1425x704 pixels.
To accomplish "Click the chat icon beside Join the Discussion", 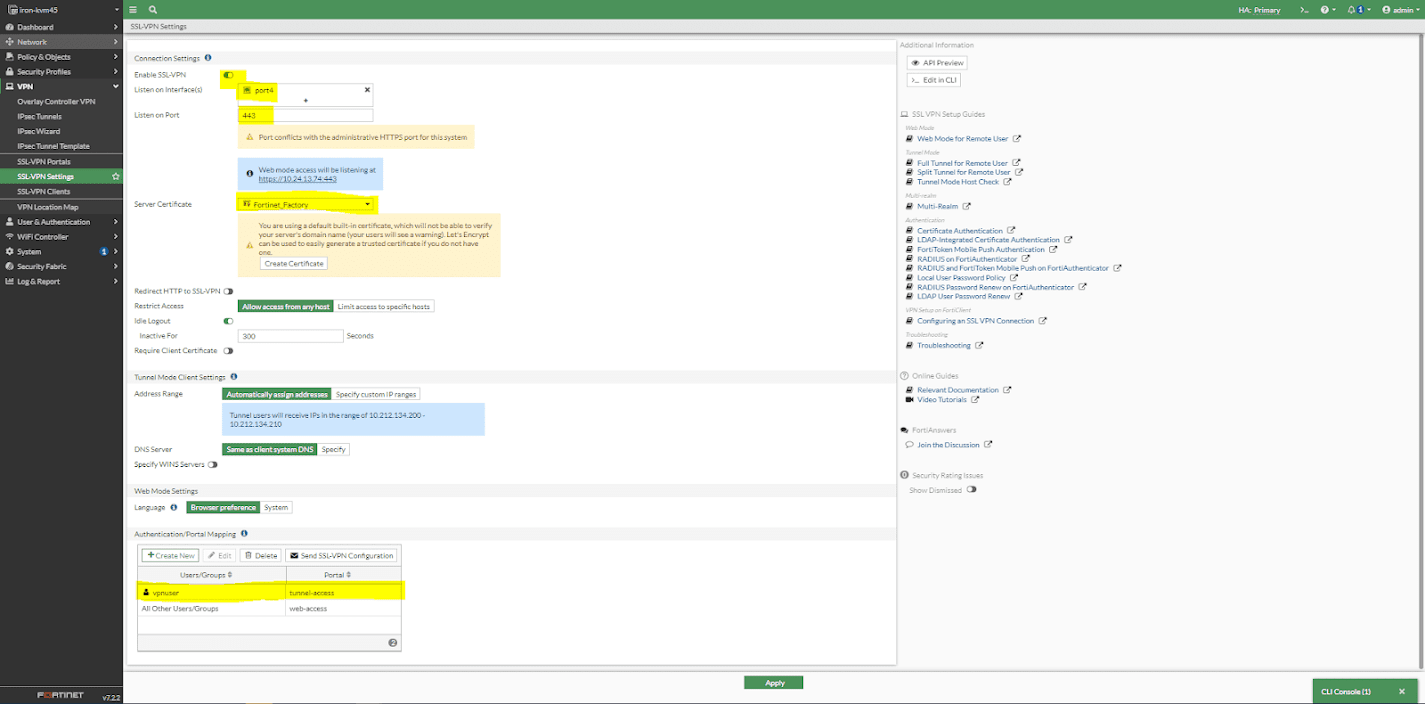I will [x=910, y=445].
